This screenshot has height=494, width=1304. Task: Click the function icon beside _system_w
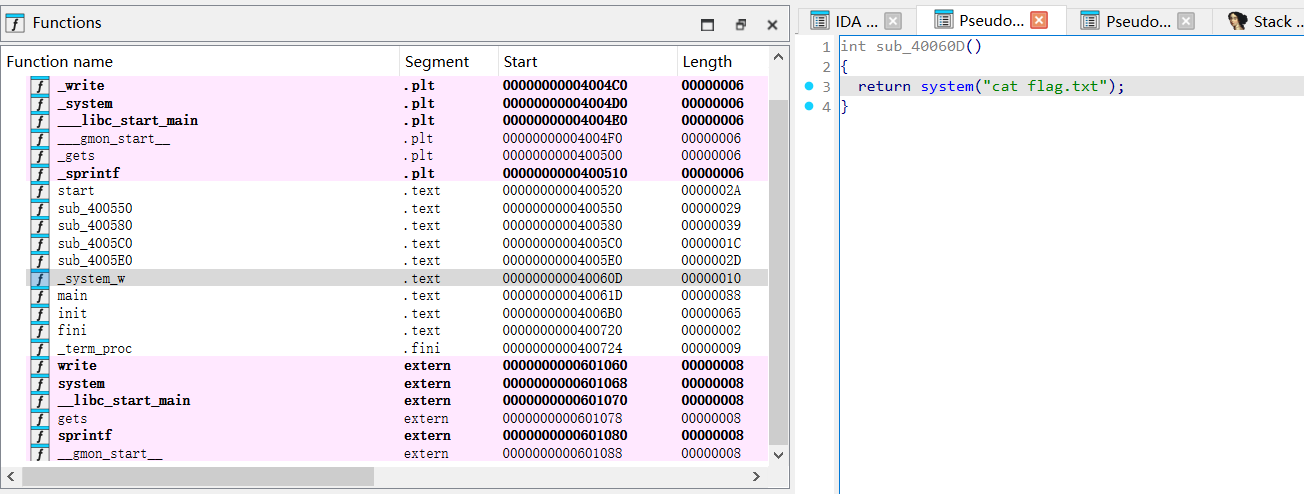(x=40, y=278)
